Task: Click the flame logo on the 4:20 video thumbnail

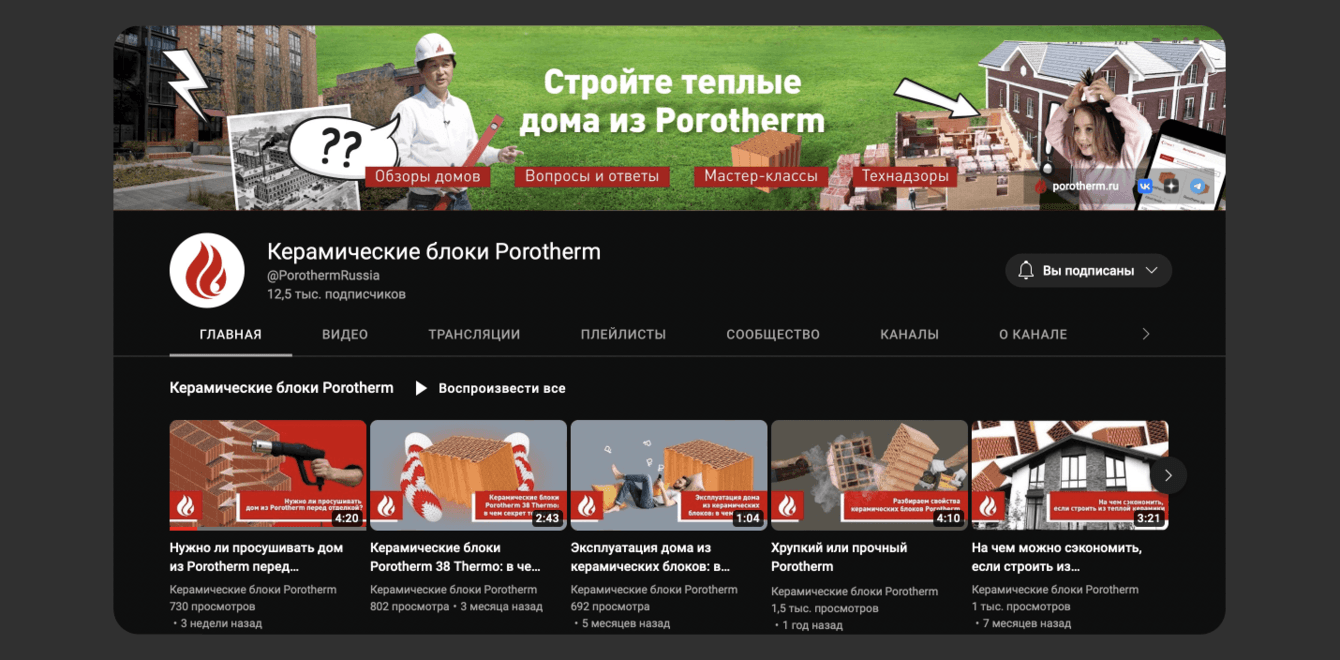Action: coord(187,506)
